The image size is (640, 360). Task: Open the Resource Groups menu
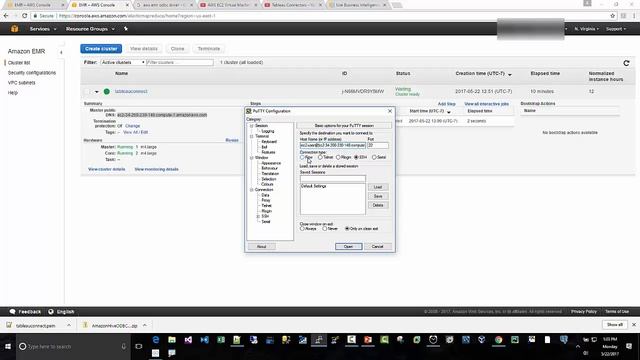[x=90, y=29]
